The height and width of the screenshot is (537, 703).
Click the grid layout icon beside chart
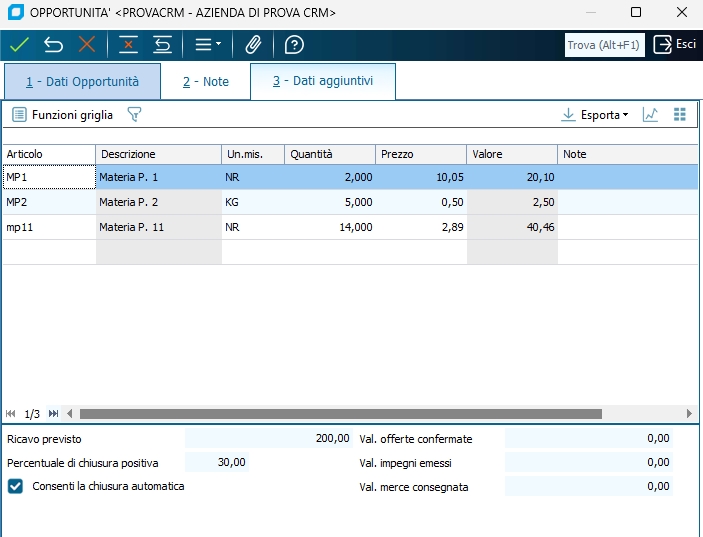(680, 115)
